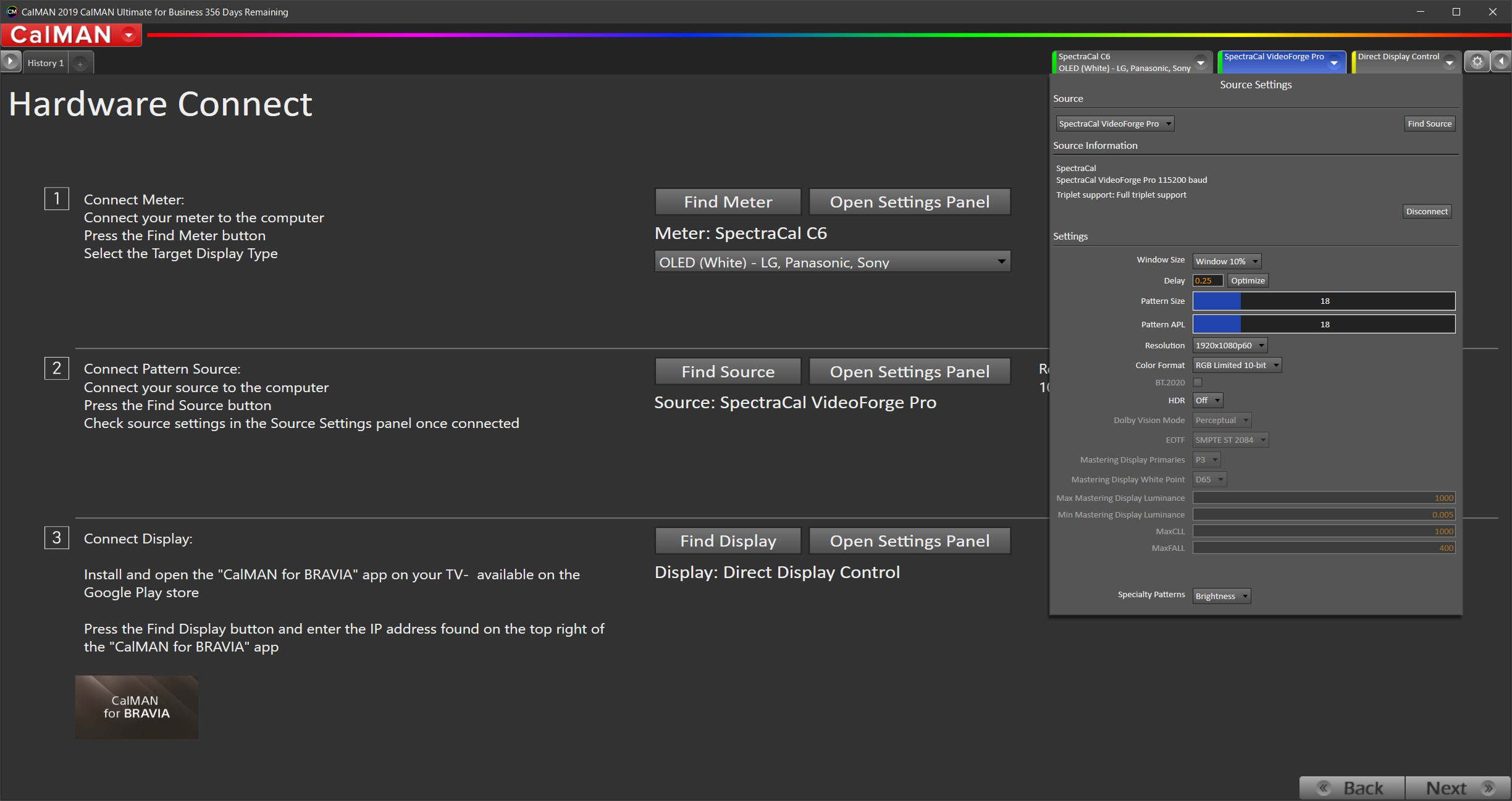Open the OLED (White) display type dropdown
The height and width of the screenshot is (801, 1512).
[833, 262]
